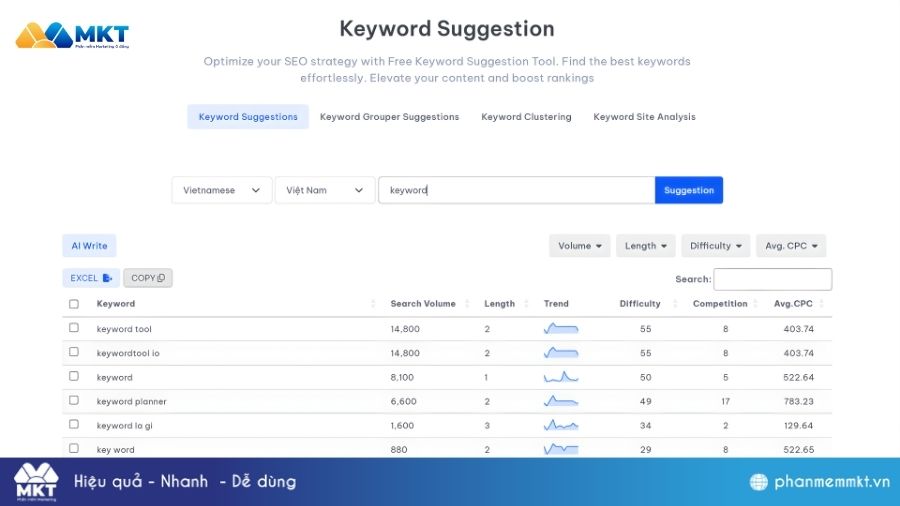
Task: Click the keyword input field
Action: point(517,190)
